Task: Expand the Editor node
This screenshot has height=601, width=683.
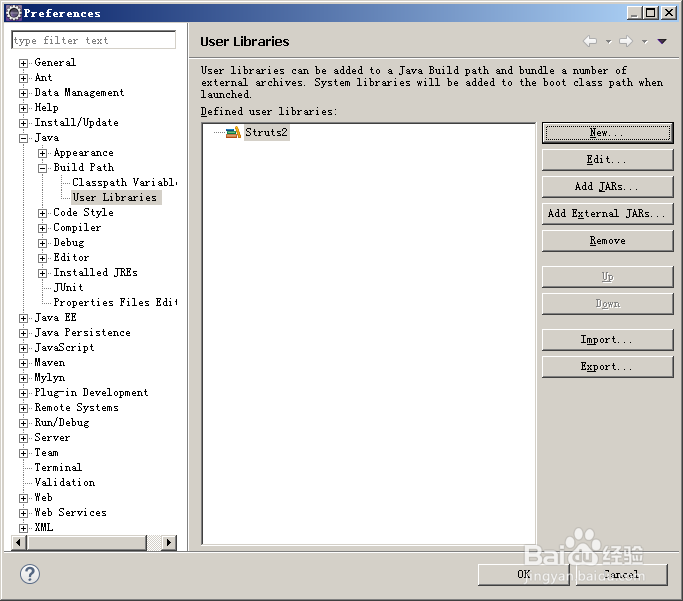Action: (42, 259)
